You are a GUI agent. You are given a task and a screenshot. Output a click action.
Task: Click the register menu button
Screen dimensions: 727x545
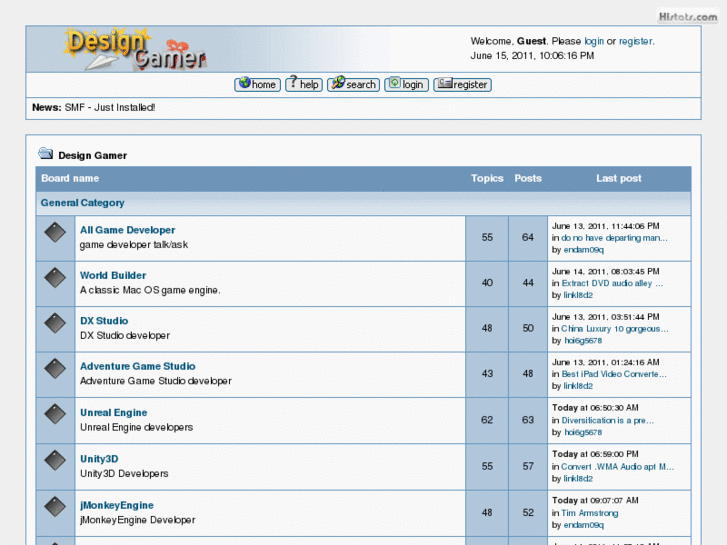[462, 84]
